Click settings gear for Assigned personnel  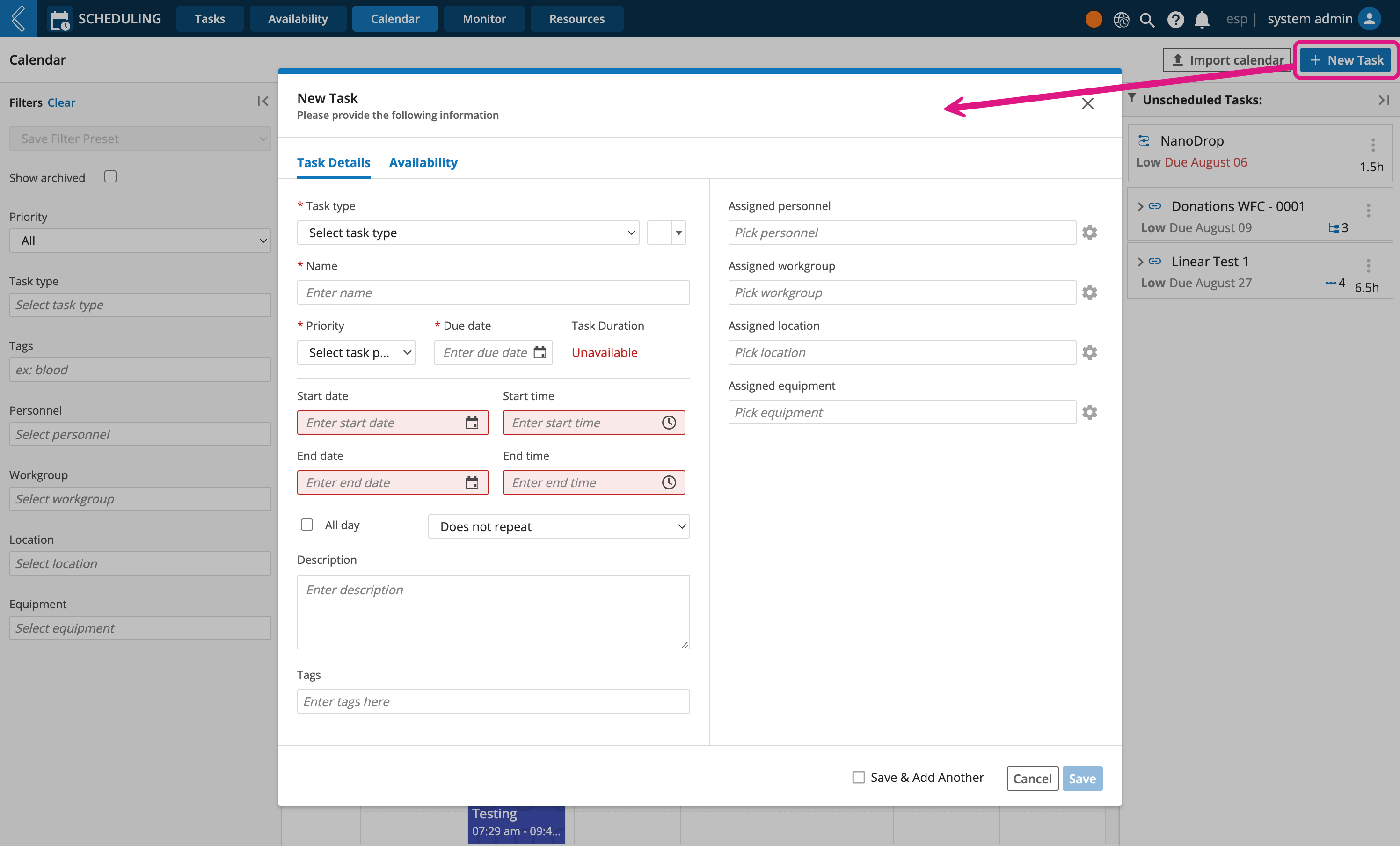click(1089, 232)
